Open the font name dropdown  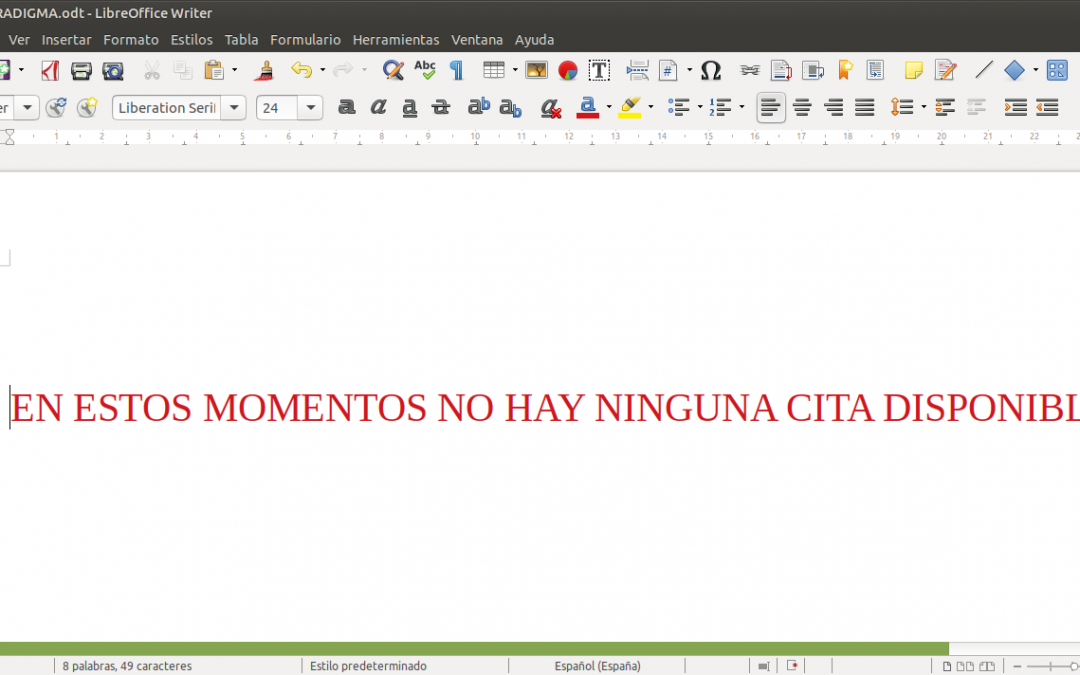point(233,107)
